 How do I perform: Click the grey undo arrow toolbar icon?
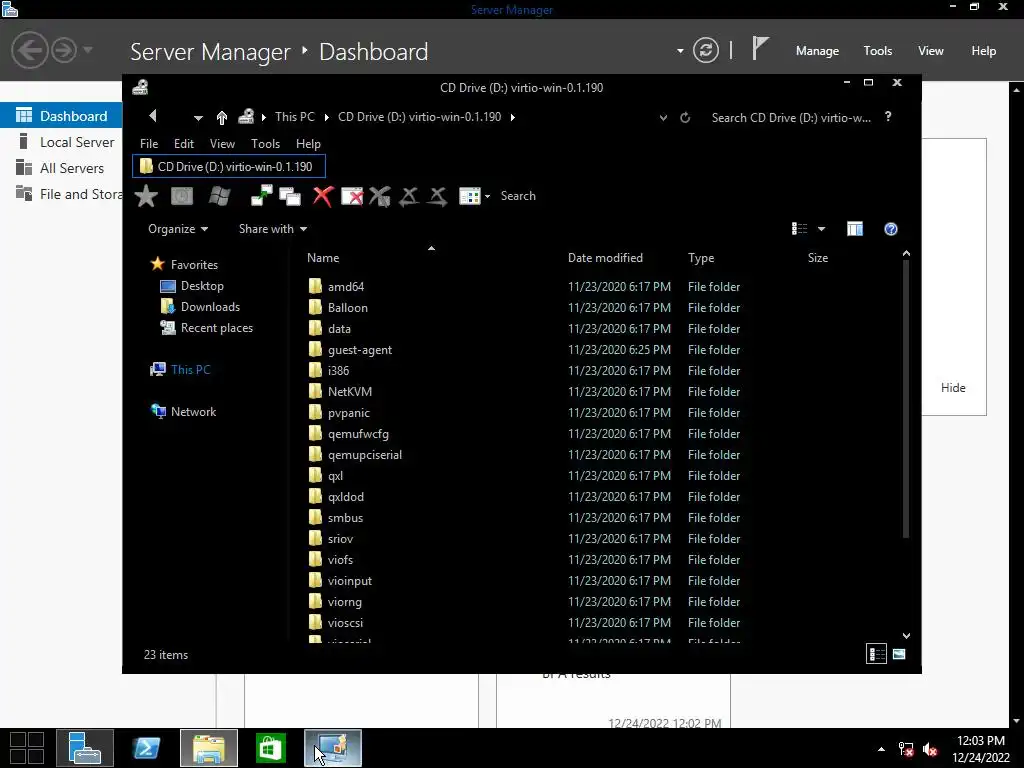click(x=409, y=196)
